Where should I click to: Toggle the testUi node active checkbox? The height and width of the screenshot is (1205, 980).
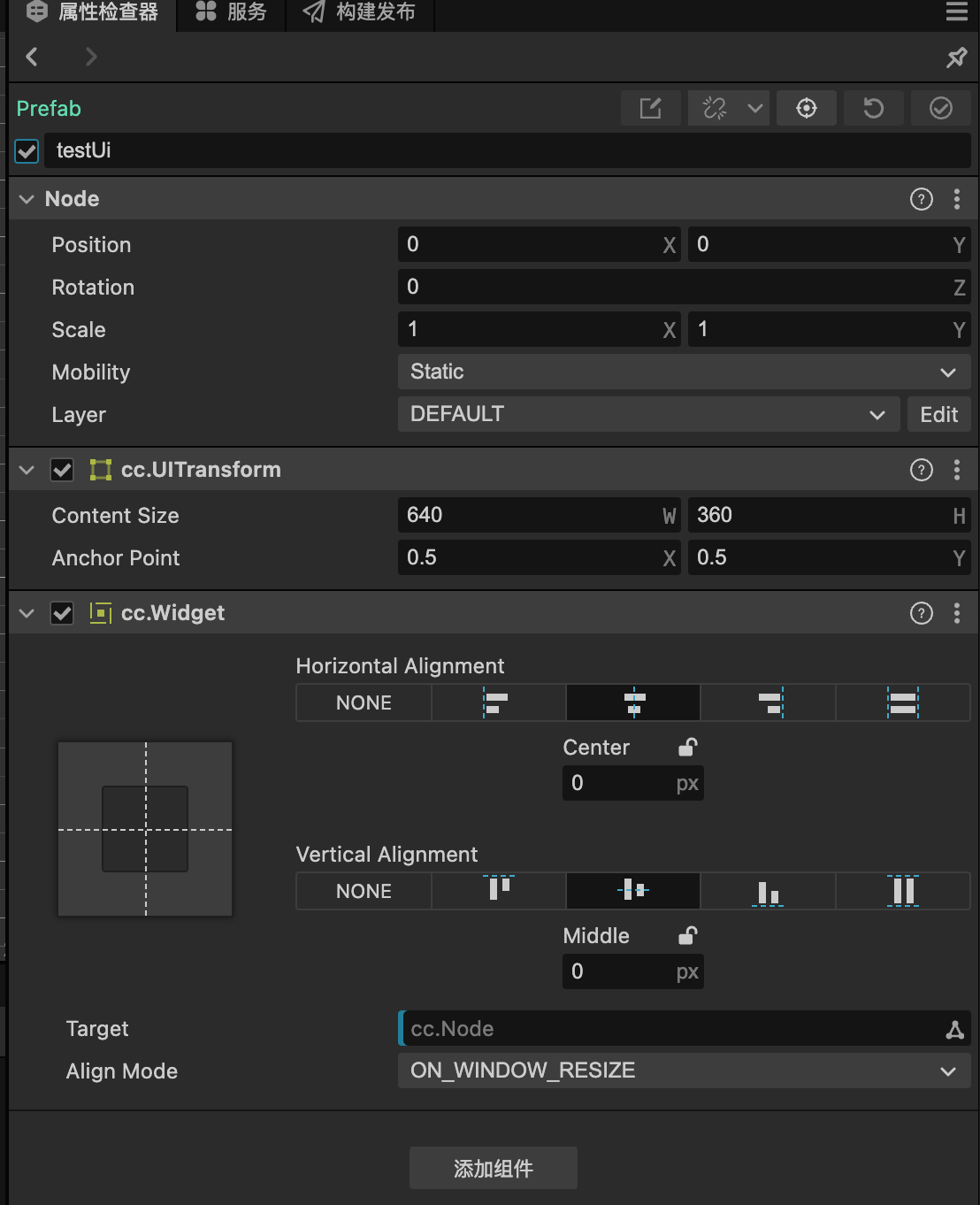(27, 150)
